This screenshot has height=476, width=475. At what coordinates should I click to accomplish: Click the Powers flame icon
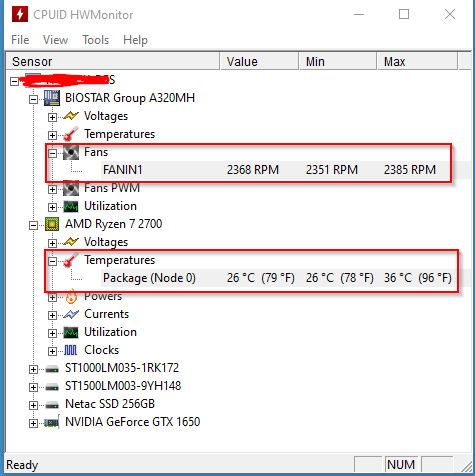[71, 296]
